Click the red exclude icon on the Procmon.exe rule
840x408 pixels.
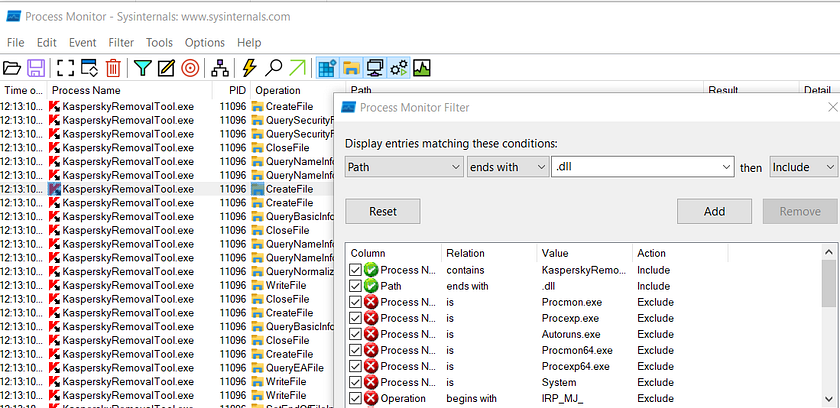[x=371, y=302]
